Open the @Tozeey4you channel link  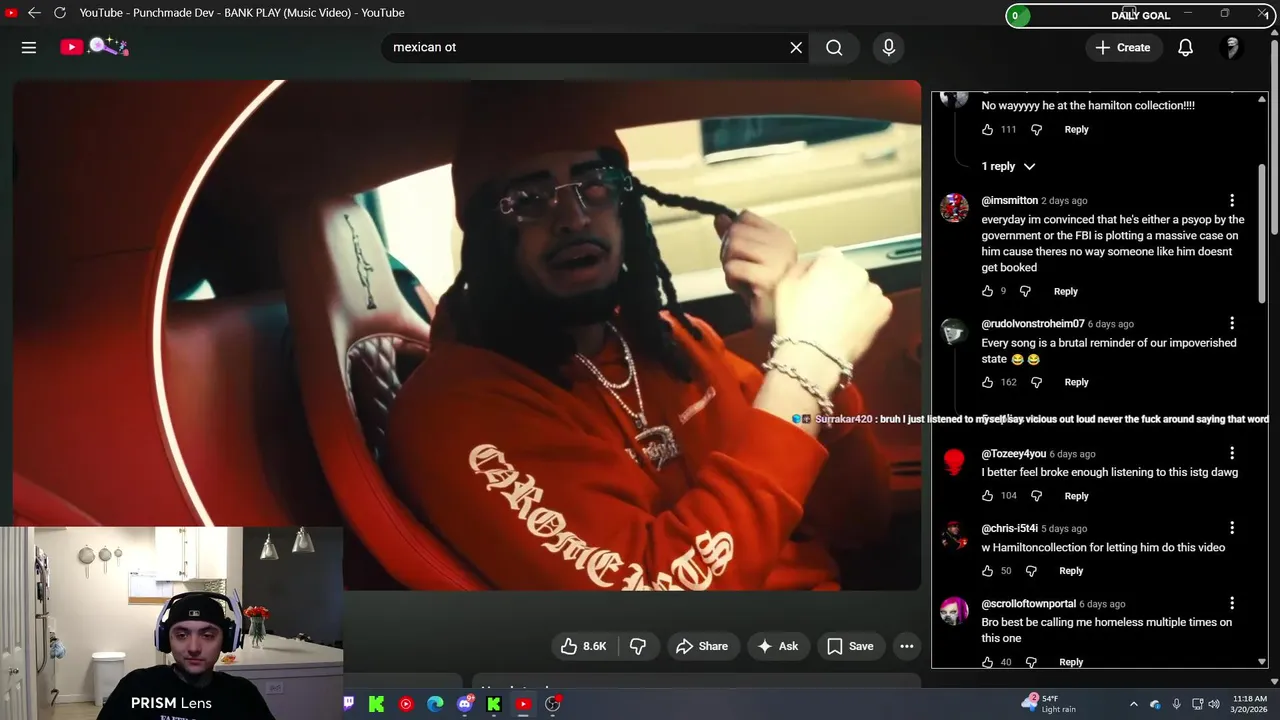pyautogui.click(x=1013, y=454)
